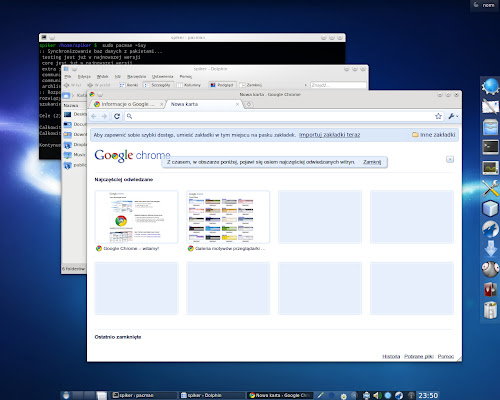Dismiss the tip via the 'Zamknij' link
Image resolution: width=500 pixels, height=400 pixels.
click(372, 162)
